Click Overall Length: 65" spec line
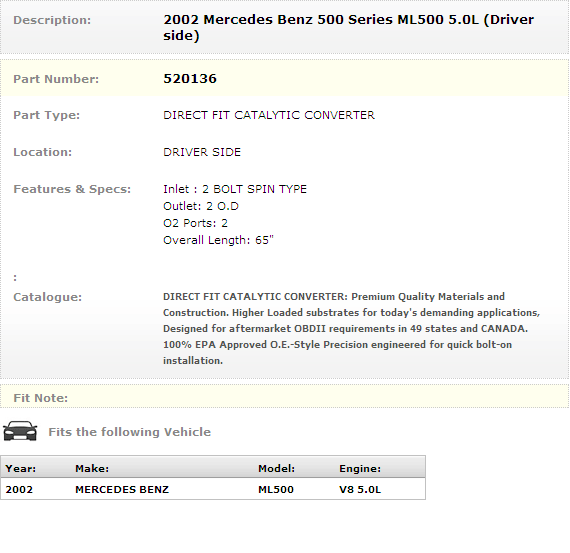 coord(218,240)
